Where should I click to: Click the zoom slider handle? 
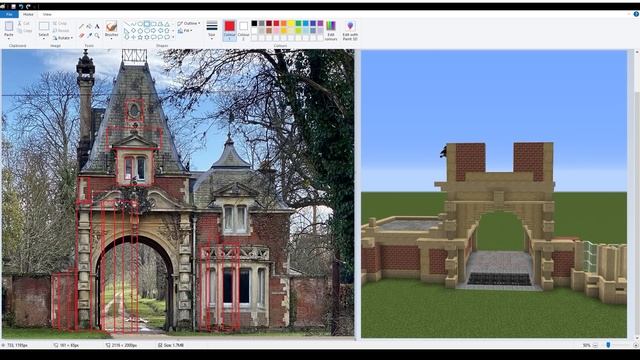(608, 345)
